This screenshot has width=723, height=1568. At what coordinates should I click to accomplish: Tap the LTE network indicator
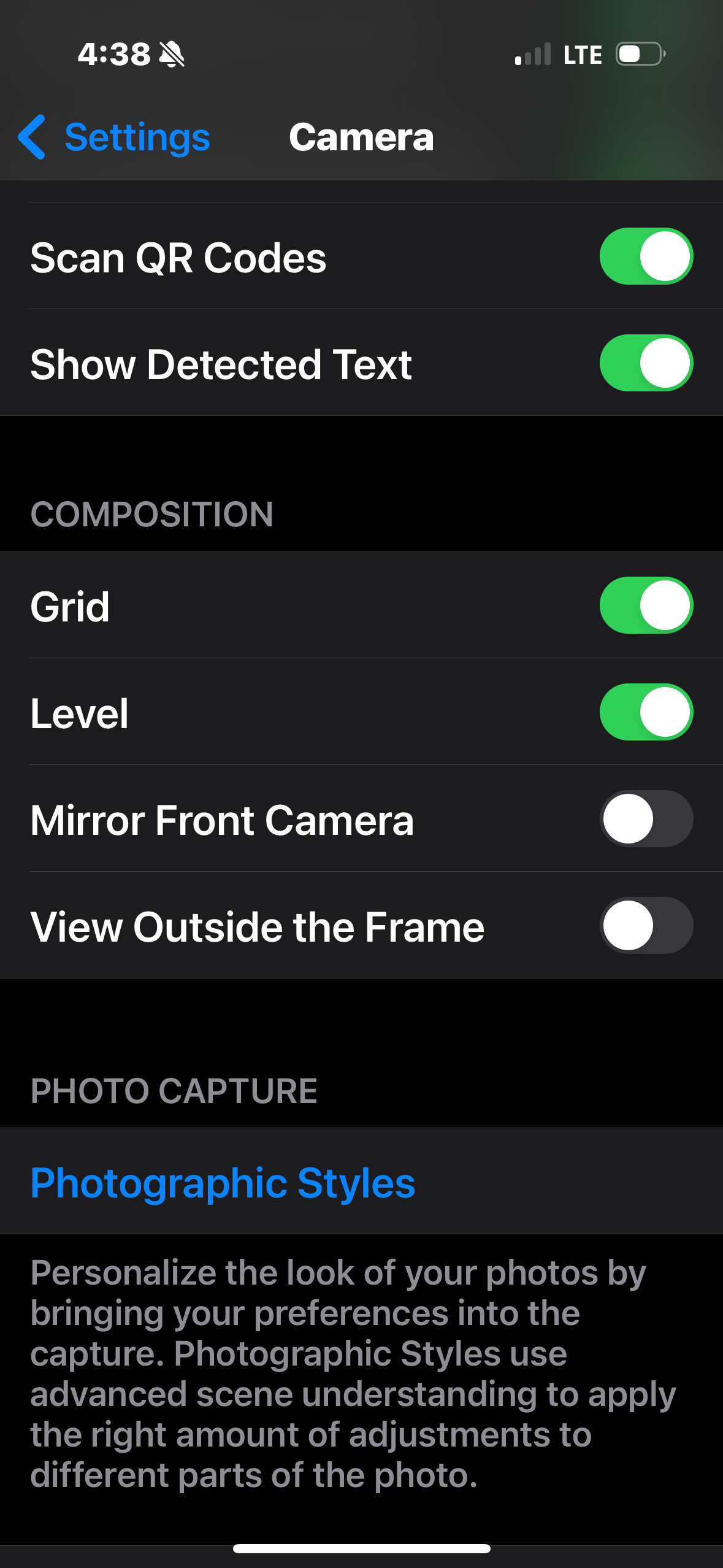tap(583, 55)
